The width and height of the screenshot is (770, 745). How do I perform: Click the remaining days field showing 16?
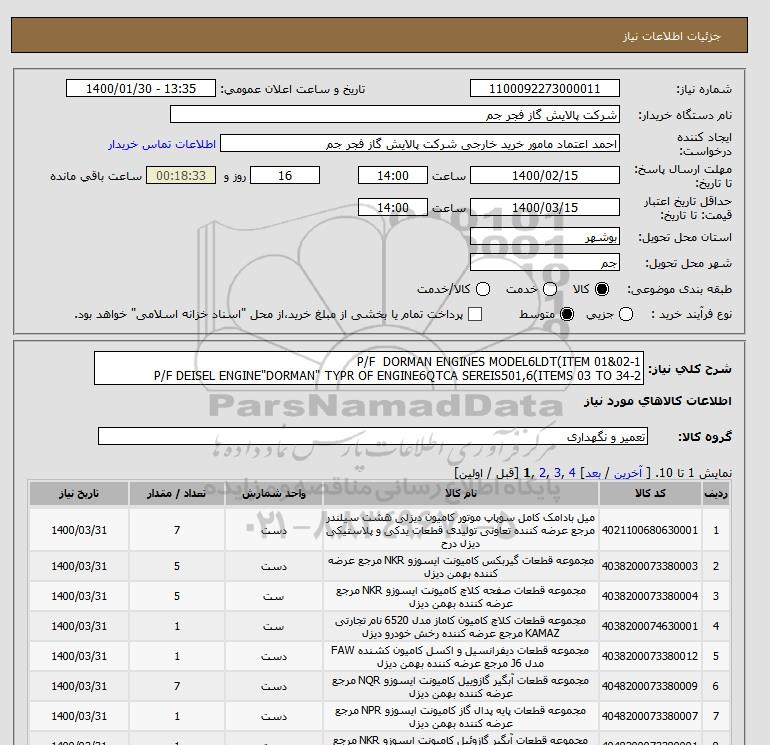285,175
